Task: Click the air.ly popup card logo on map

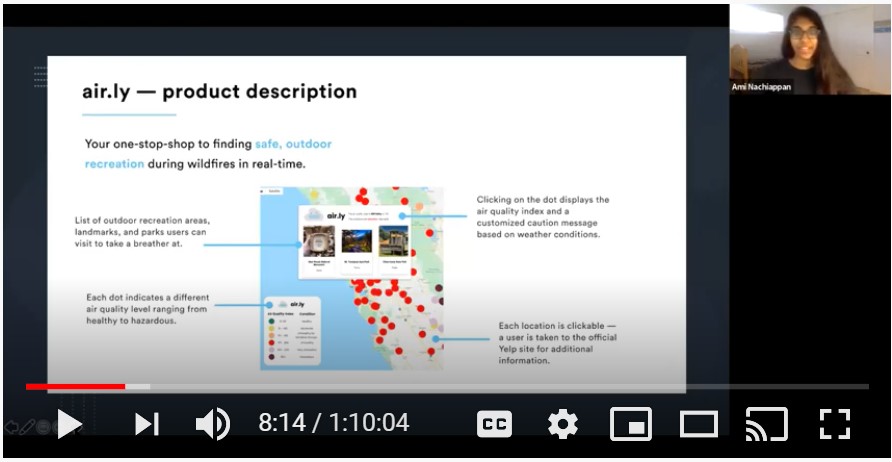Action: coord(325,216)
